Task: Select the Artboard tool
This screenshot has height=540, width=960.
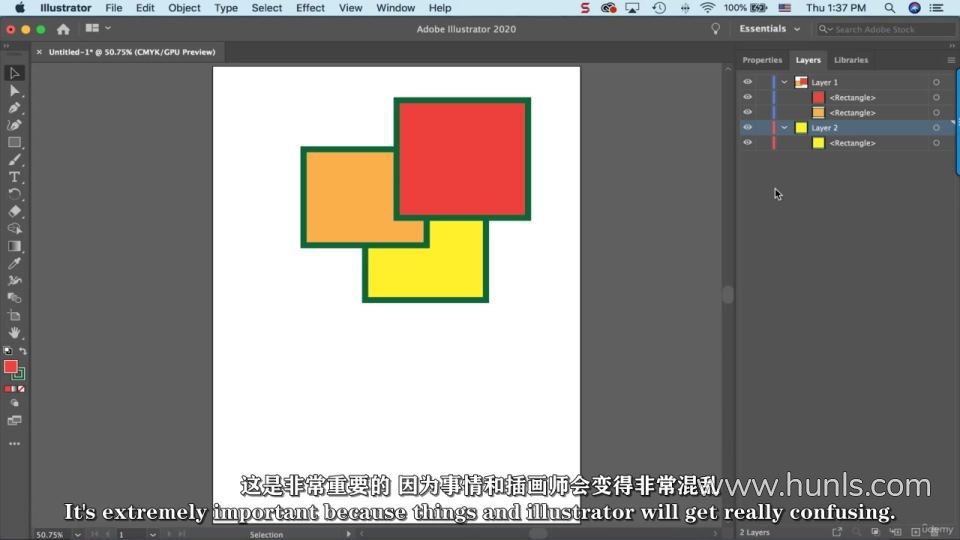Action: click(14, 315)
